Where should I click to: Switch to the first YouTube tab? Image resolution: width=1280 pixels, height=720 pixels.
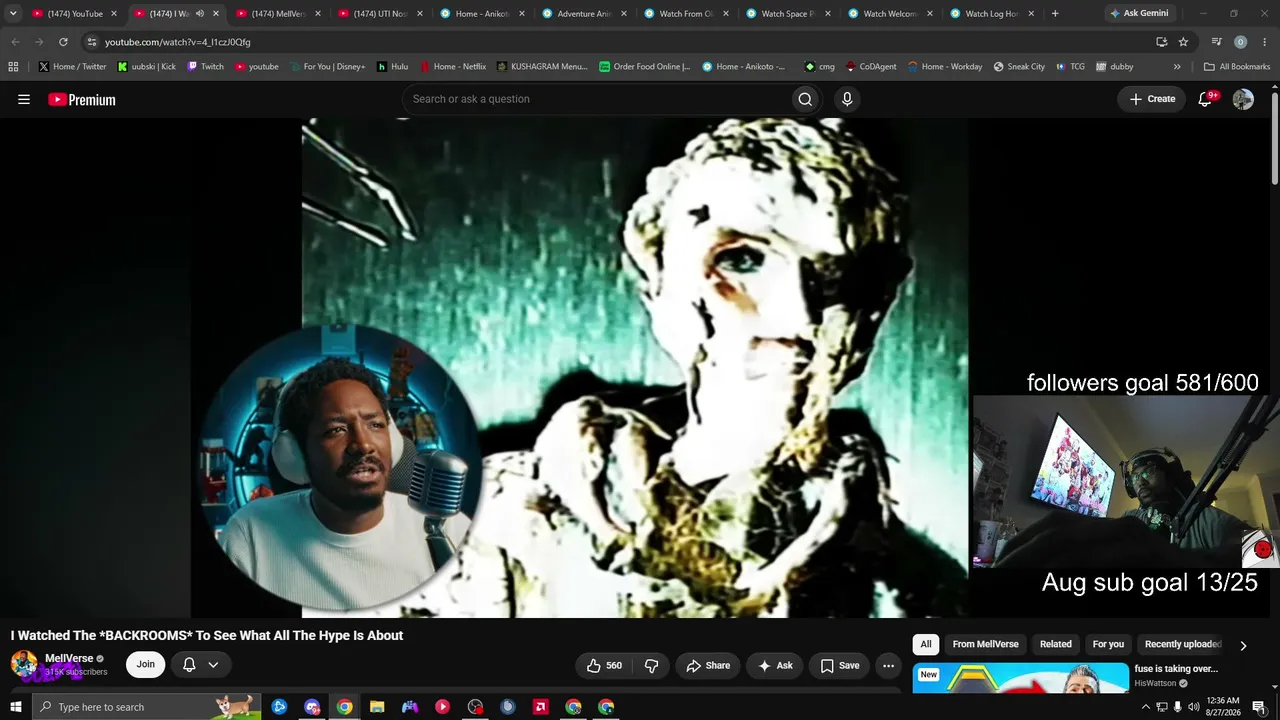73,14
